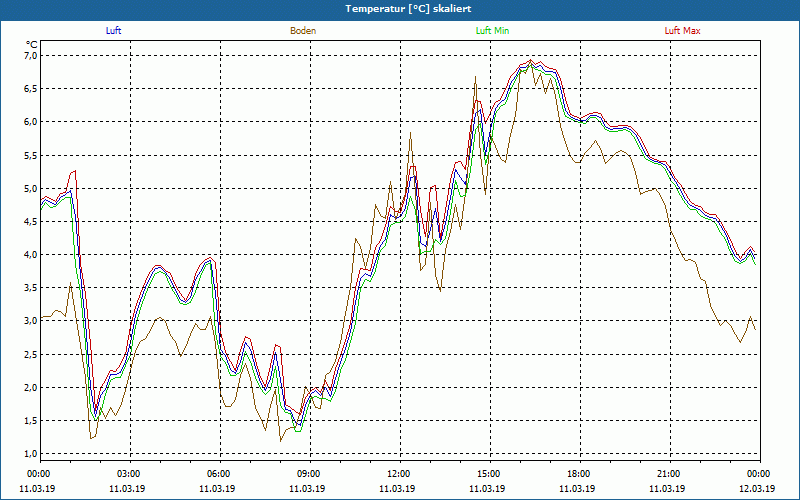800x500 pixels.
Task: Select the red Luft Max legend label
Action: click(x=682, y=31)
